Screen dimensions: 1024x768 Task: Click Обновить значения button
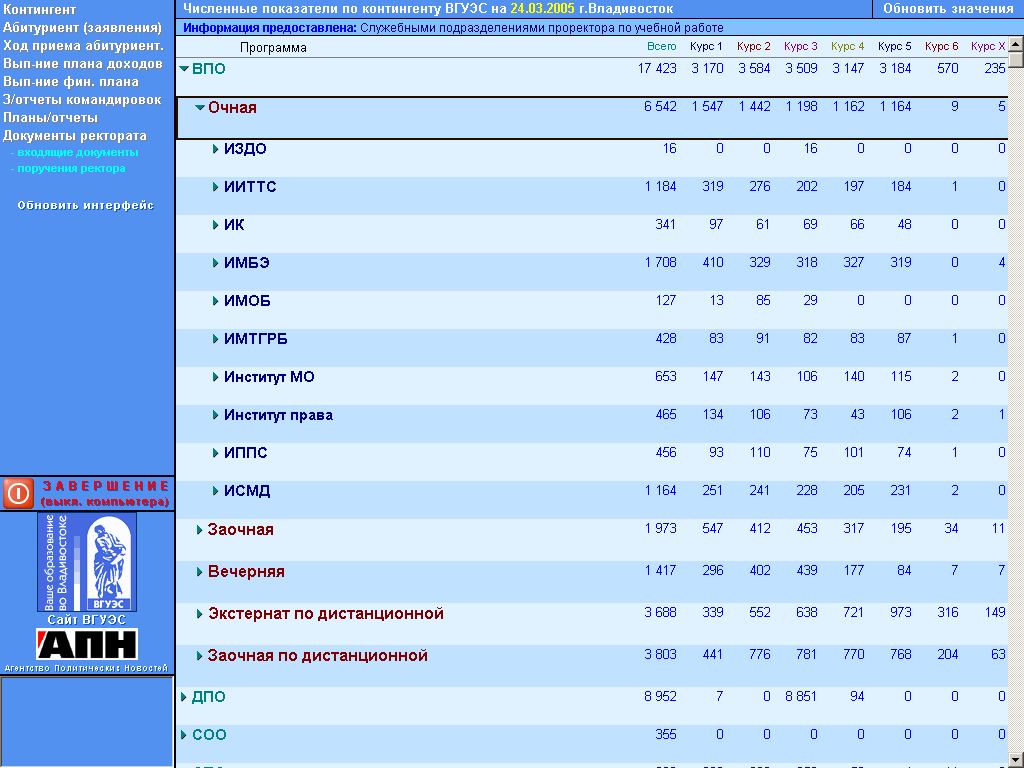(x=948, y=8)
